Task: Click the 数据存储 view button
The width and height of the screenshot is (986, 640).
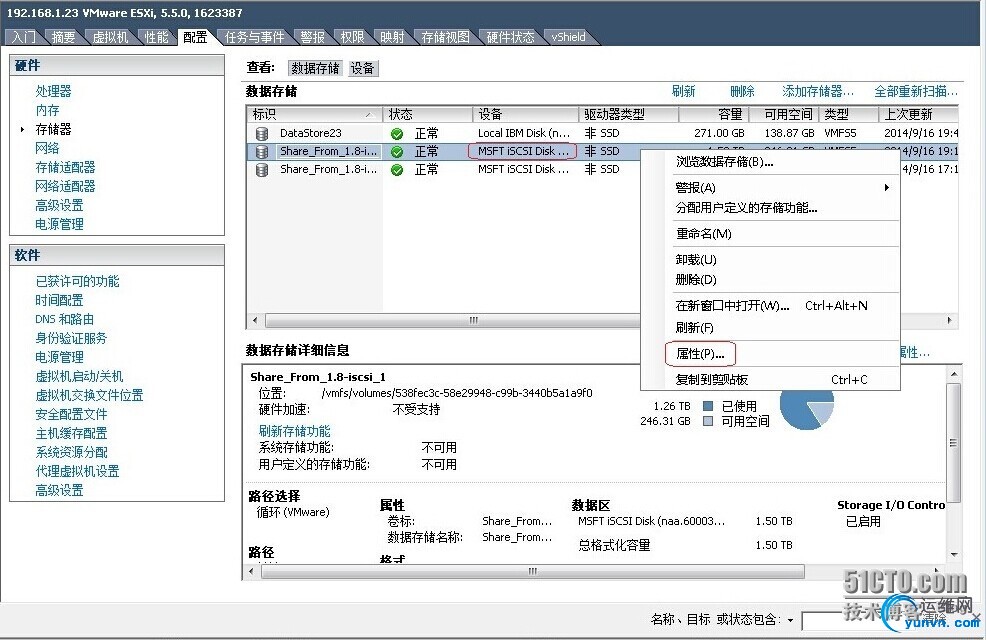Action: (x=315, y=68)
